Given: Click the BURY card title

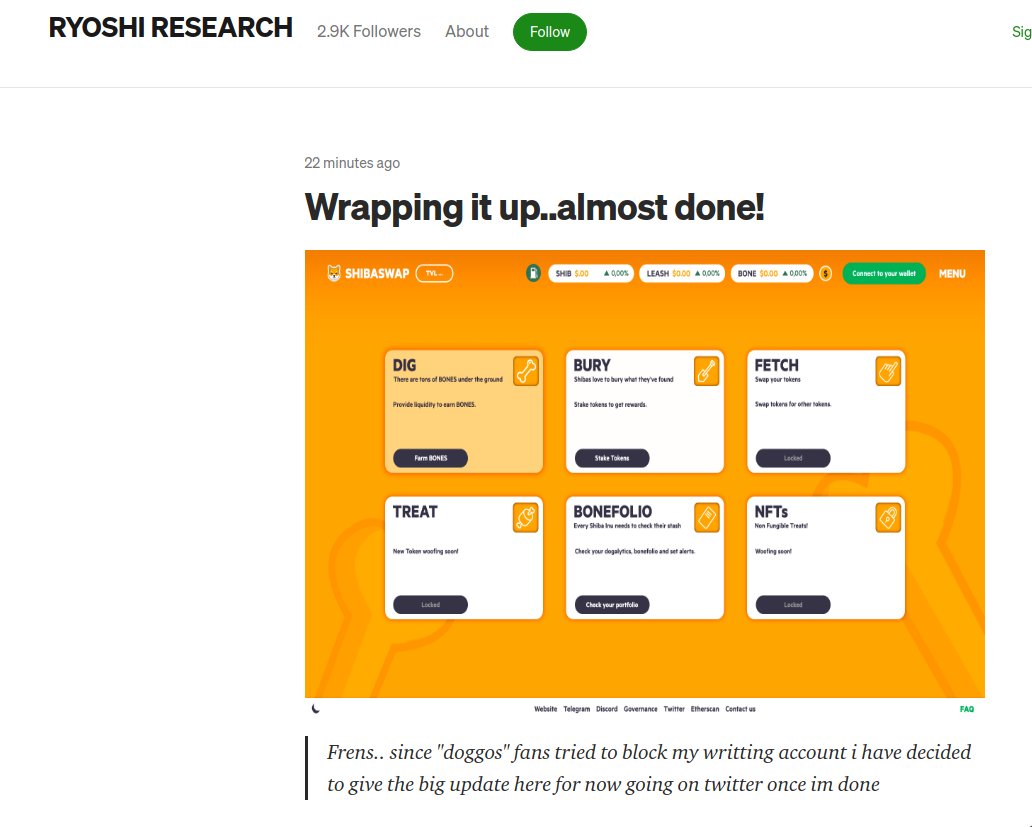Looking at the screenshot, I should click(x=592, y=365).
